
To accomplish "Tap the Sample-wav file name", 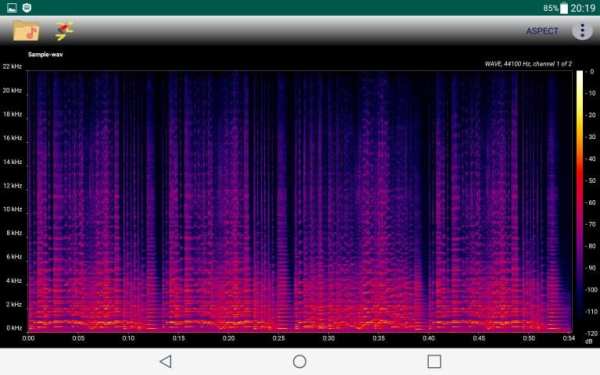I will [45, 54].
